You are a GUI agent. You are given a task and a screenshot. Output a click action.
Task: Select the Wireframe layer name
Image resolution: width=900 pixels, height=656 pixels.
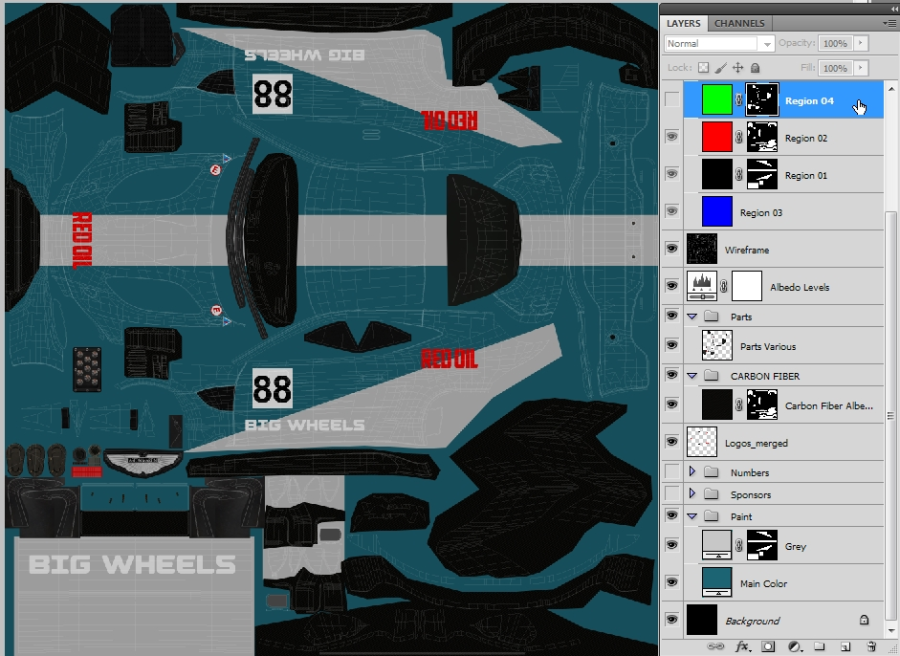(x=747, y=250)
